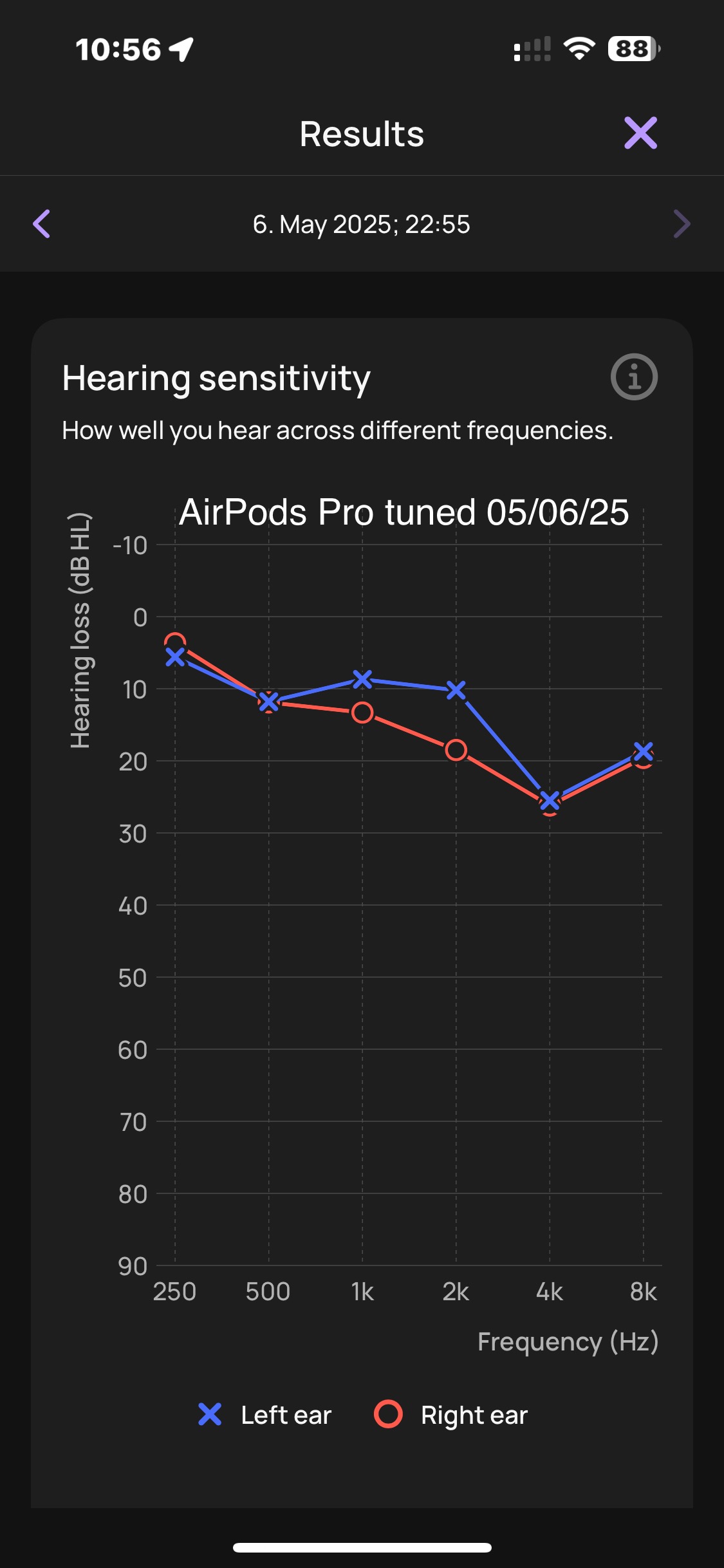Tap the home indicator bar
This screenshot has width=724, height=1568.
point(362,1547)
